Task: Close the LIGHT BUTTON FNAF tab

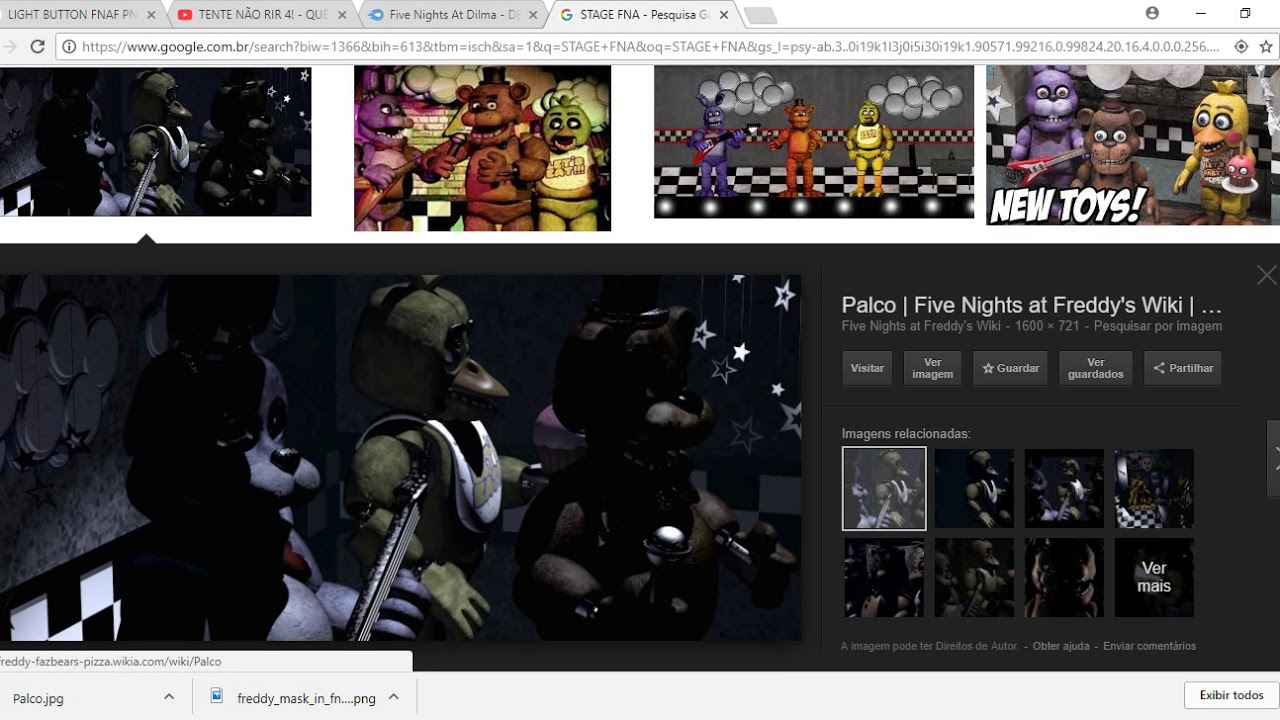Action: point(151,15)
